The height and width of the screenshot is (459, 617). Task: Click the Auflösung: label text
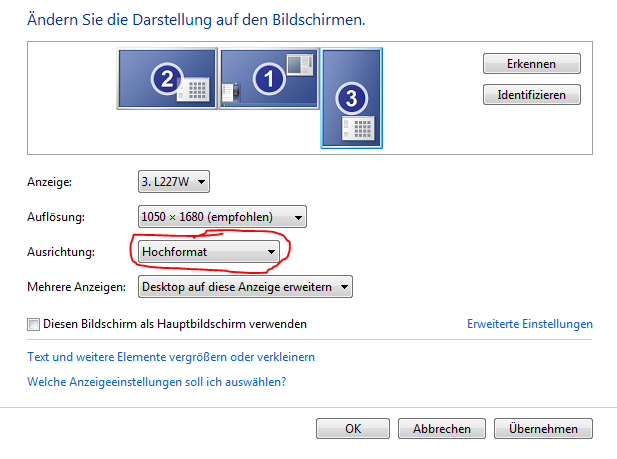pyautogui.click(x=56, y=217)
